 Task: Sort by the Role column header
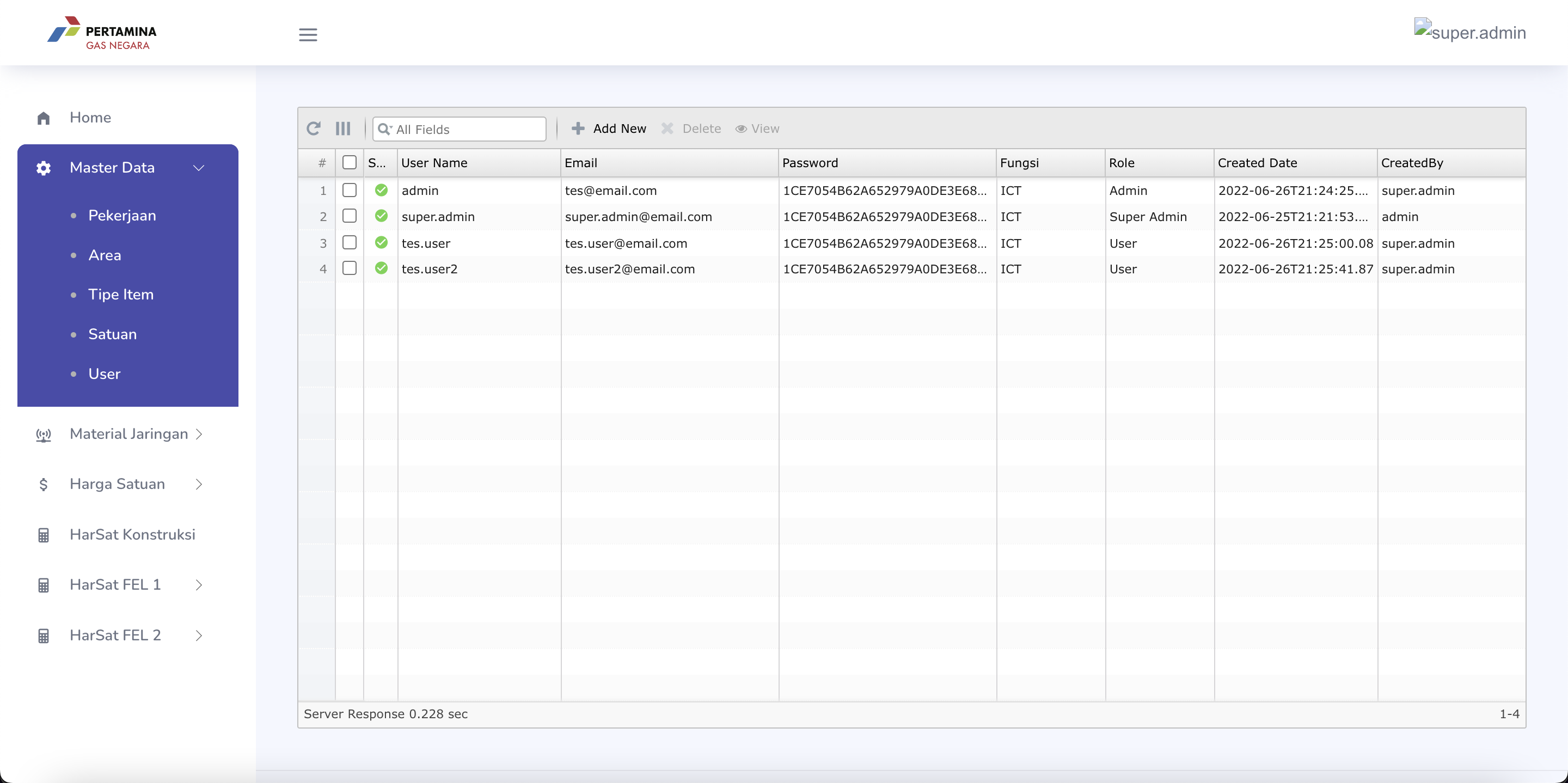pyautogui.click(x=1160, y=163)
